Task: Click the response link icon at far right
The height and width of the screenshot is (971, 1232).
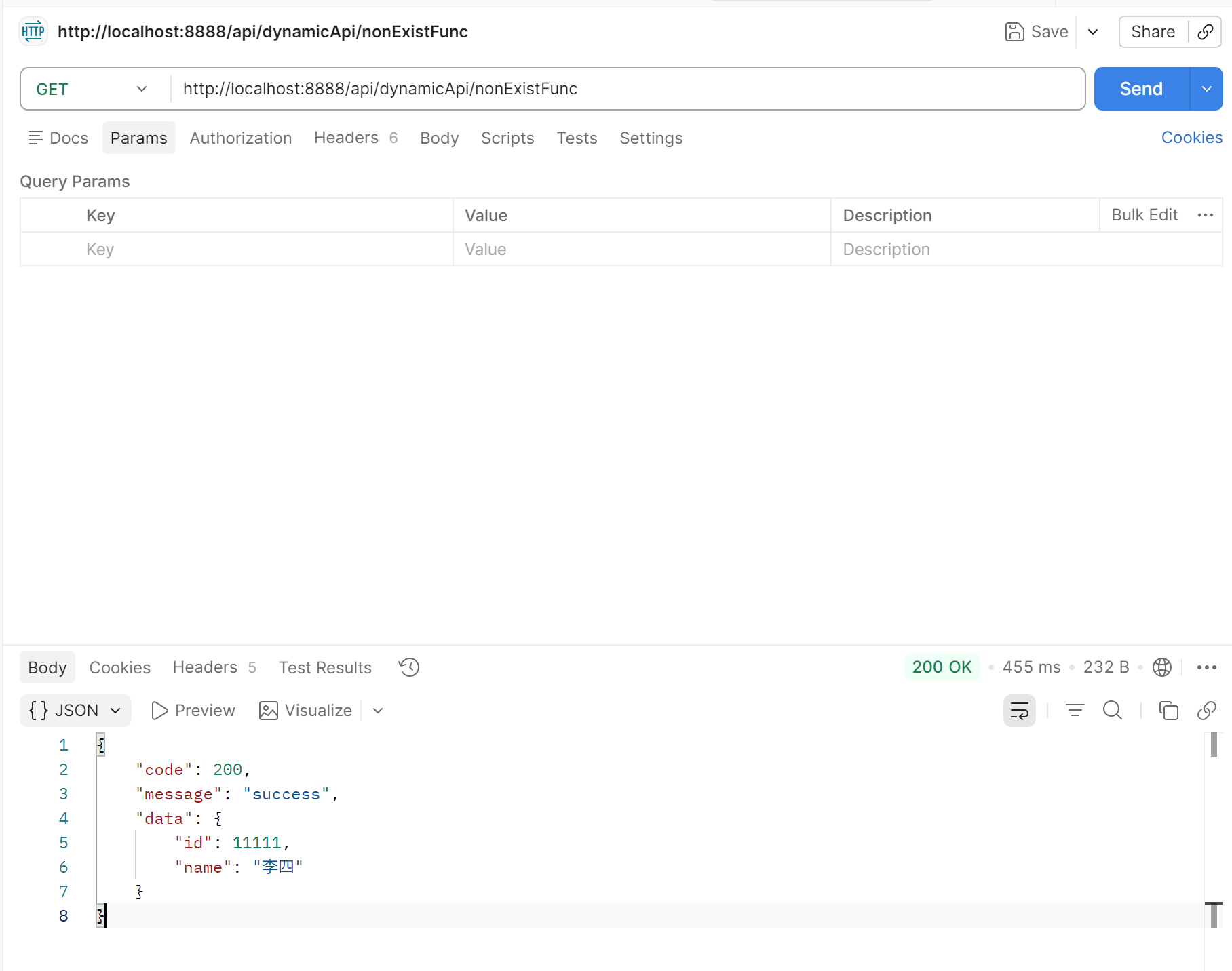Action: (1206, 710)
